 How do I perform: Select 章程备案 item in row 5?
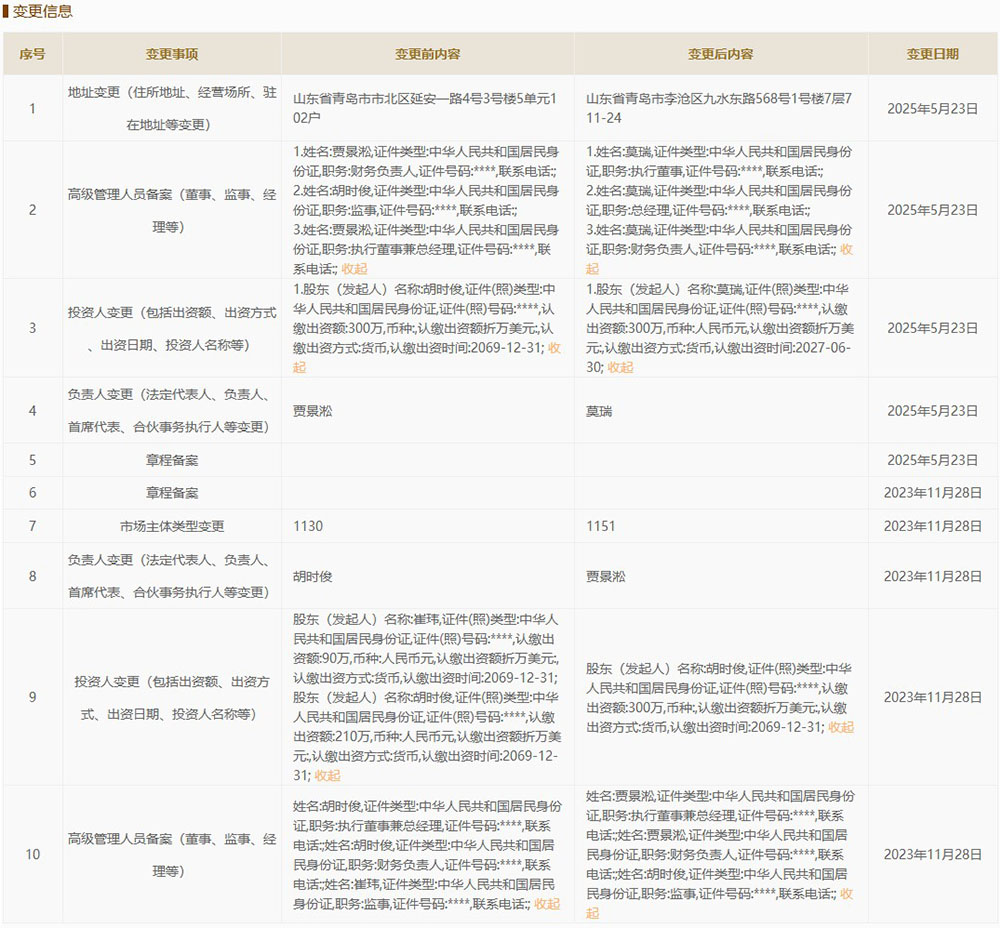tap(172, 460)
